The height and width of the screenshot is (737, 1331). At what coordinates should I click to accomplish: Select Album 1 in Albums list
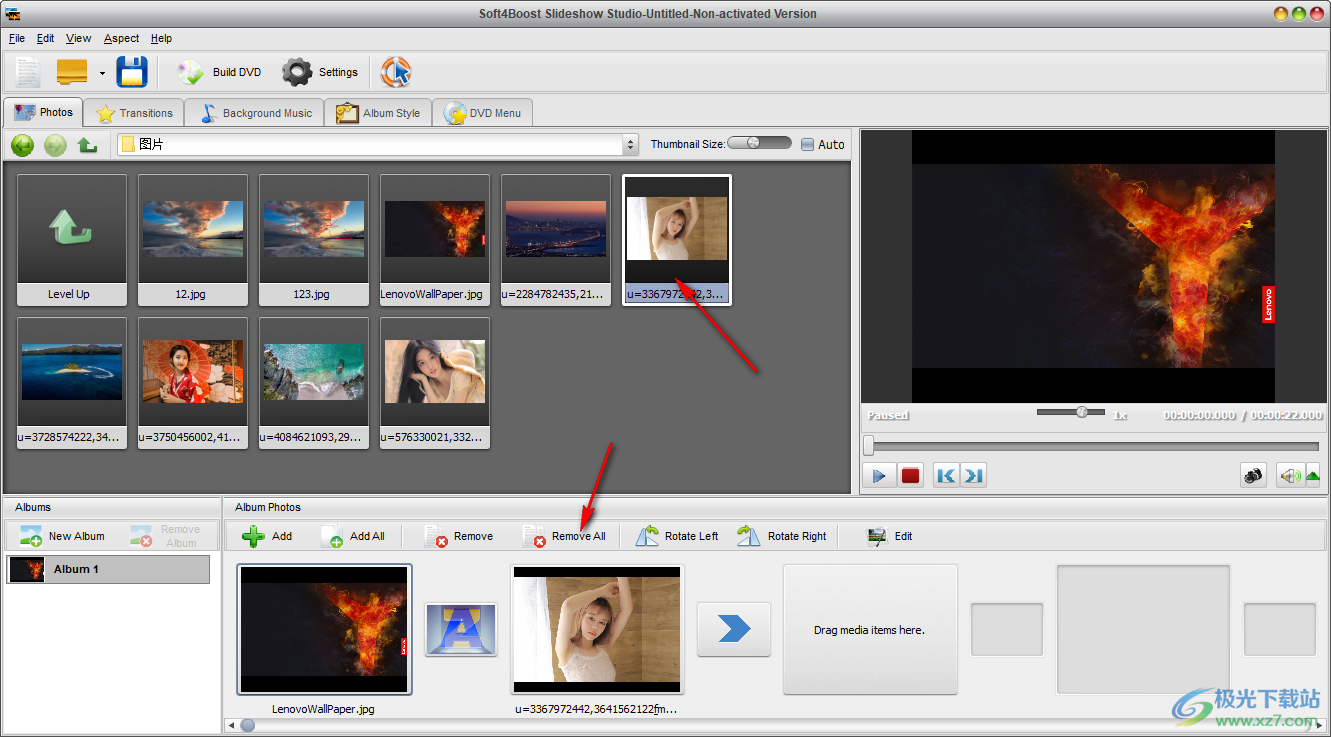click(x=108, y=569)
